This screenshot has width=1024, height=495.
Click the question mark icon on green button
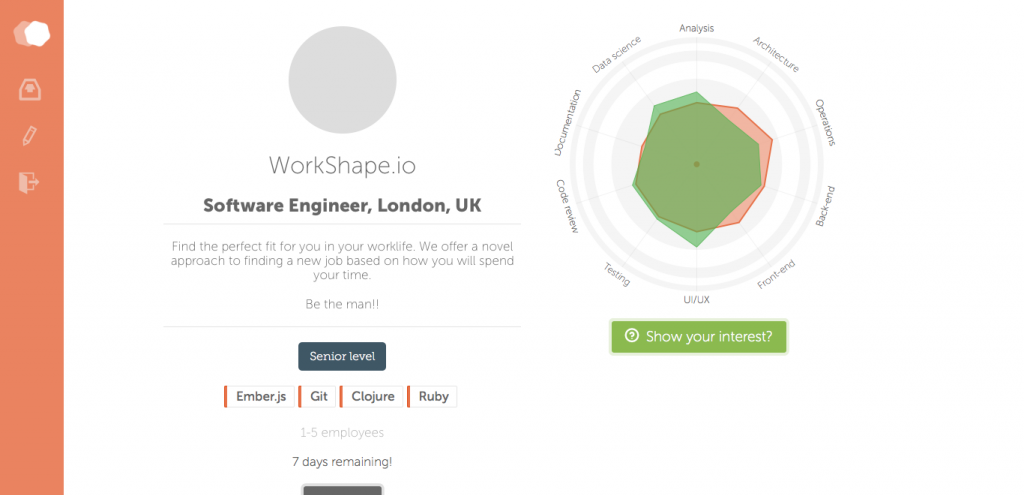point(631,336)
